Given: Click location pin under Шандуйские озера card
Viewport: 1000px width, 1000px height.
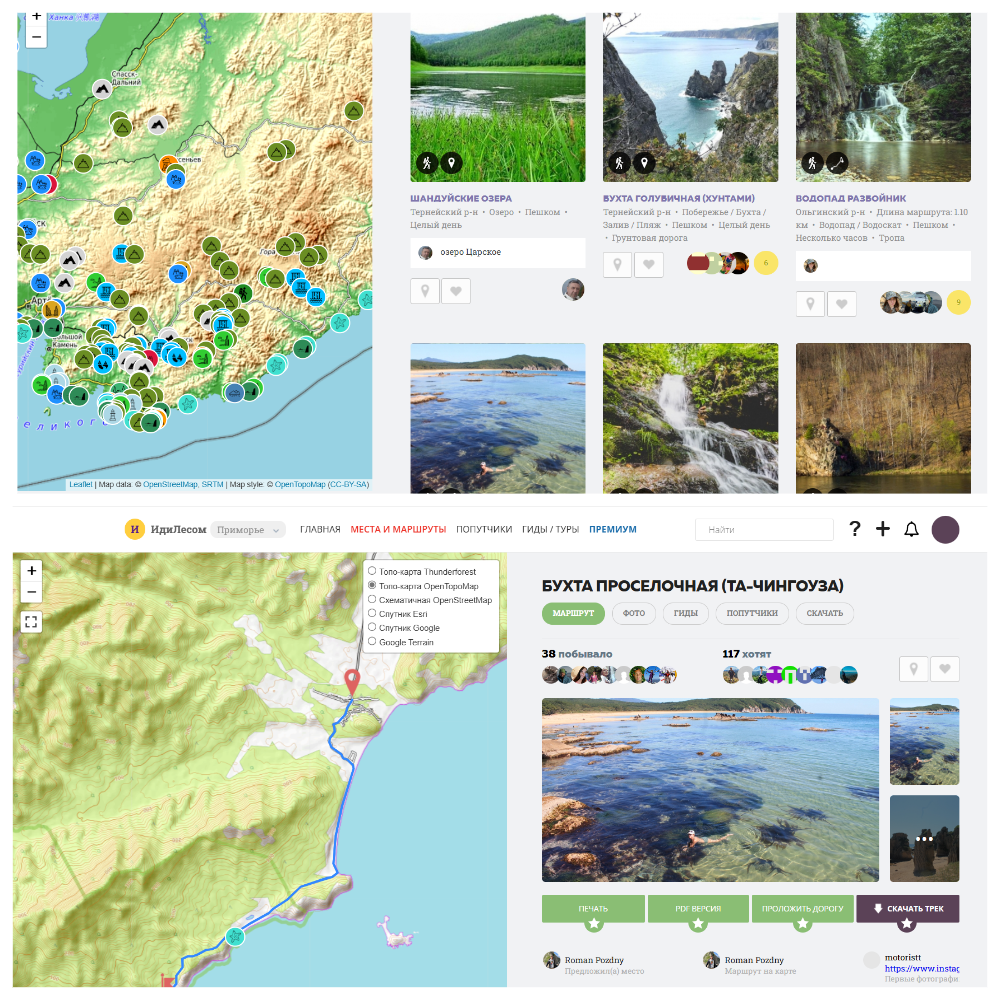Looking at the screenshot, I should 425,291.
